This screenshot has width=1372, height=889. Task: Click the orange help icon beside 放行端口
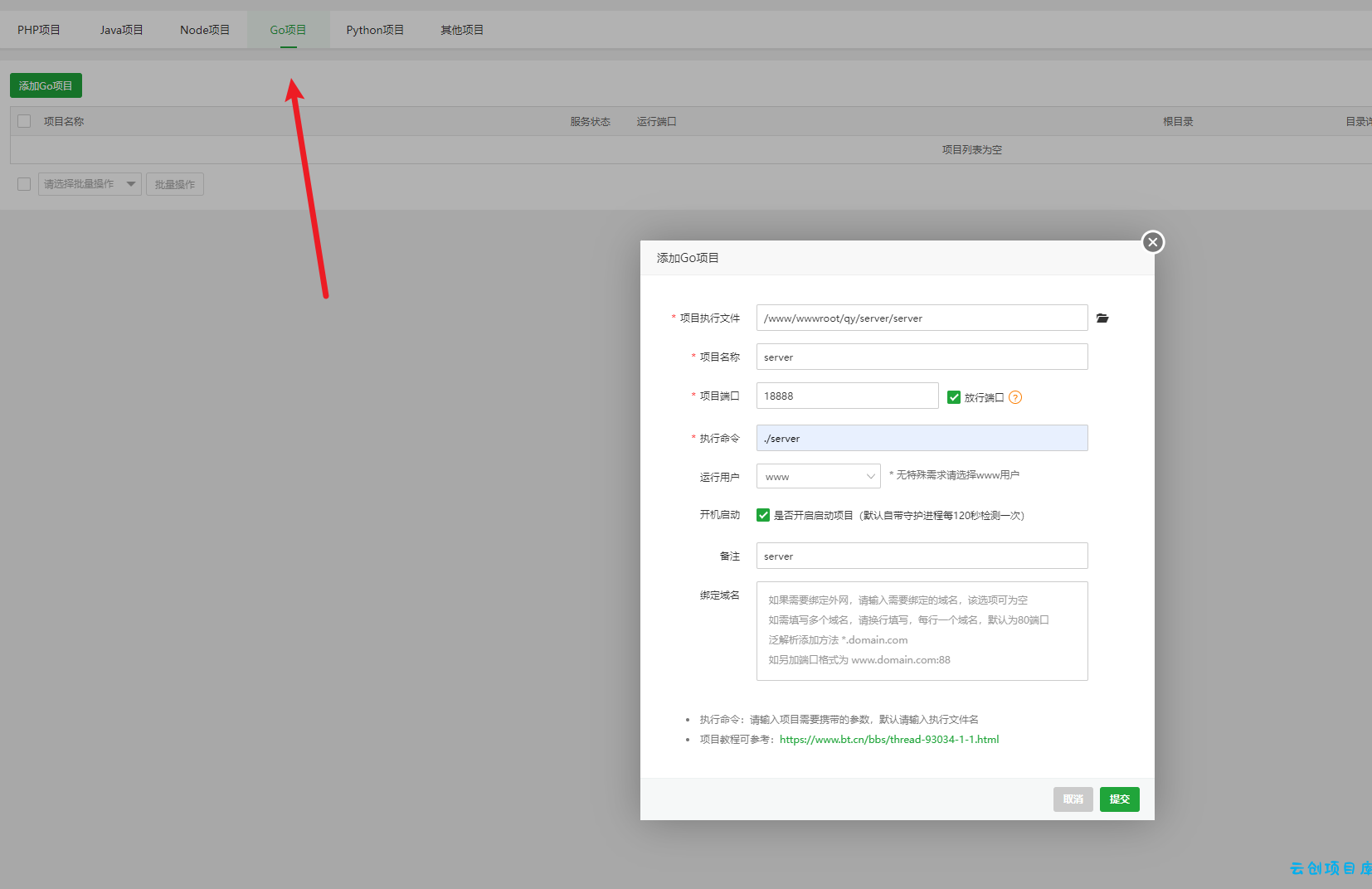[x=1015, y=397]
